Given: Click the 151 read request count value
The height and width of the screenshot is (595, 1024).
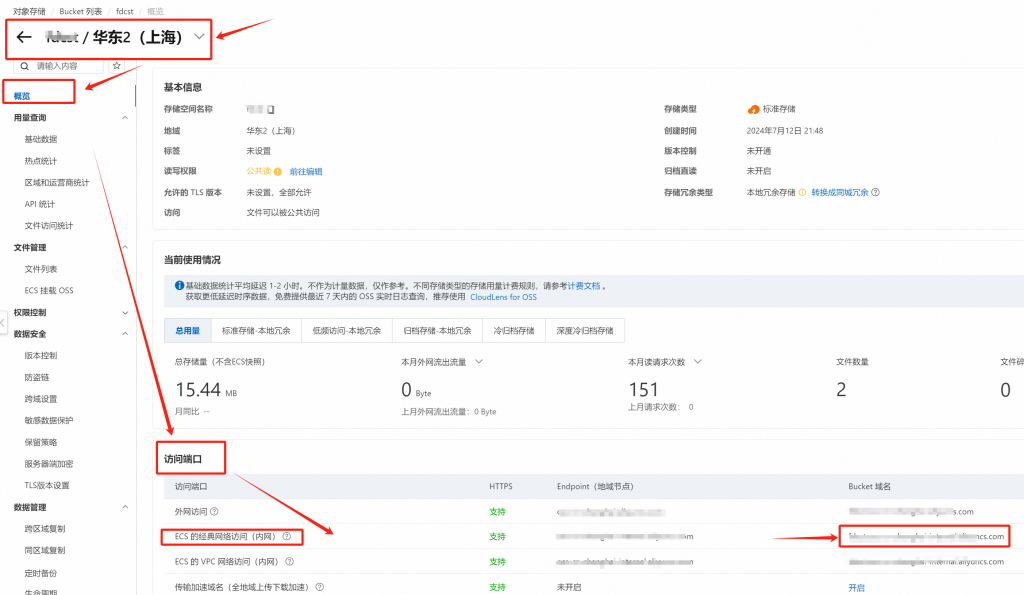Looking at the screenshot, I should (x=643, y=390).
